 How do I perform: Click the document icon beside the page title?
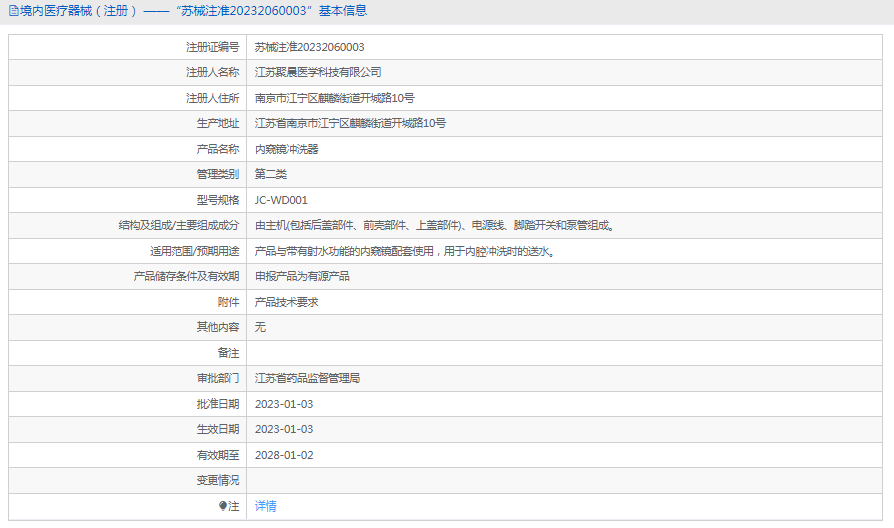click(14, 11)
